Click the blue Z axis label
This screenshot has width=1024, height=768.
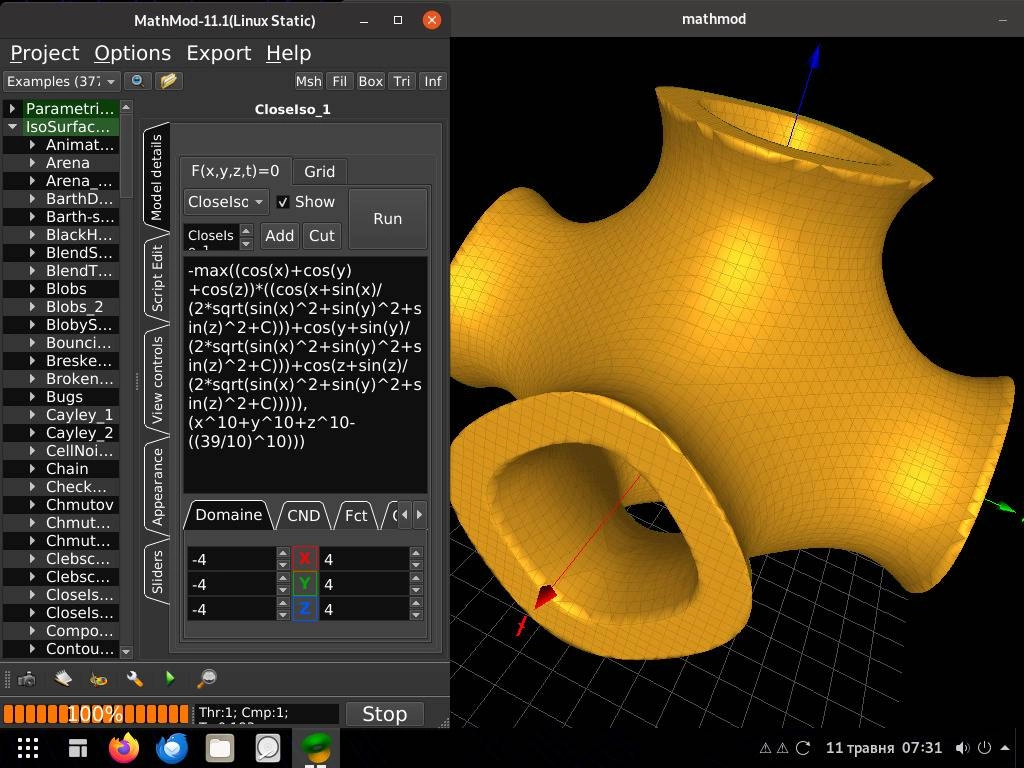coord(304,609)
